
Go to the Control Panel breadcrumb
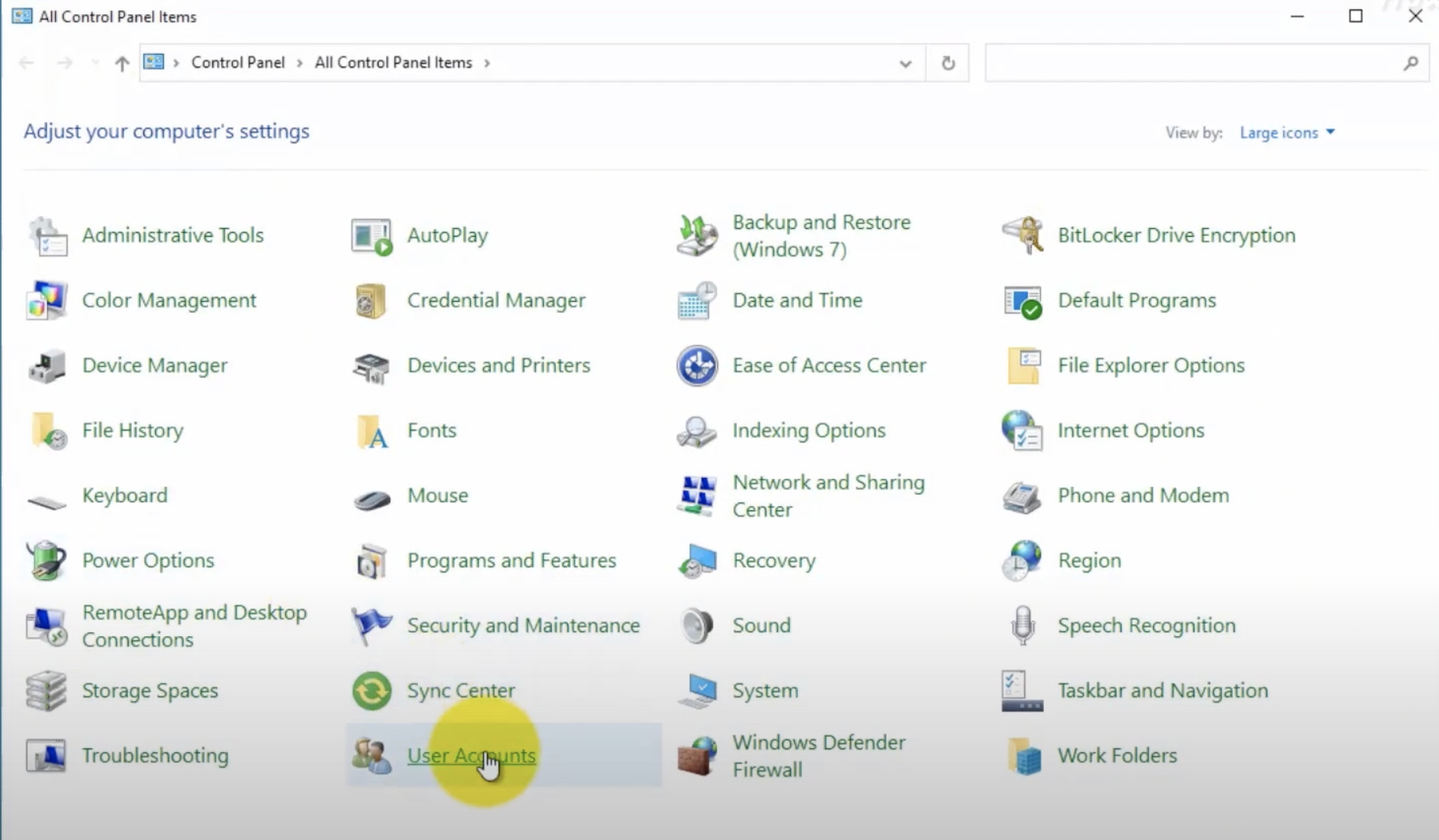point(237,63)
